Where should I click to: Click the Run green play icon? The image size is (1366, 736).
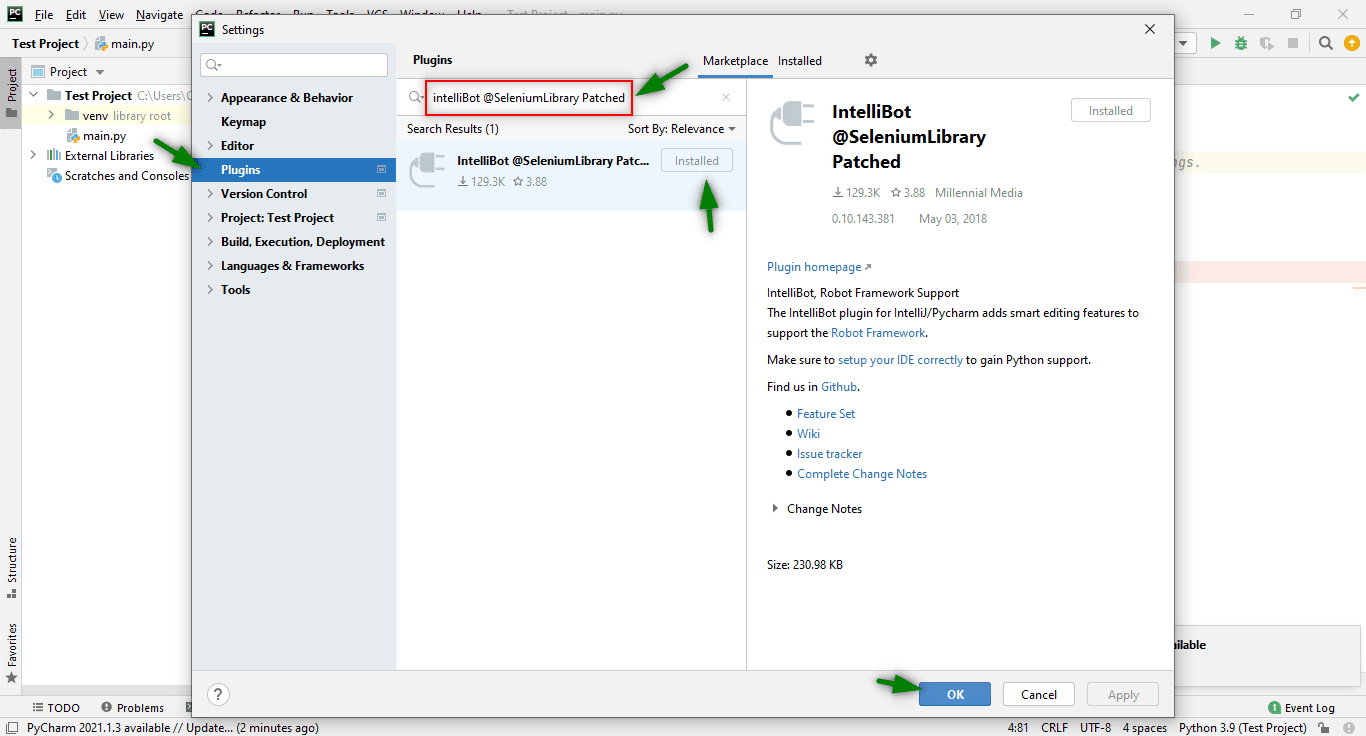tap(1215, 43)
